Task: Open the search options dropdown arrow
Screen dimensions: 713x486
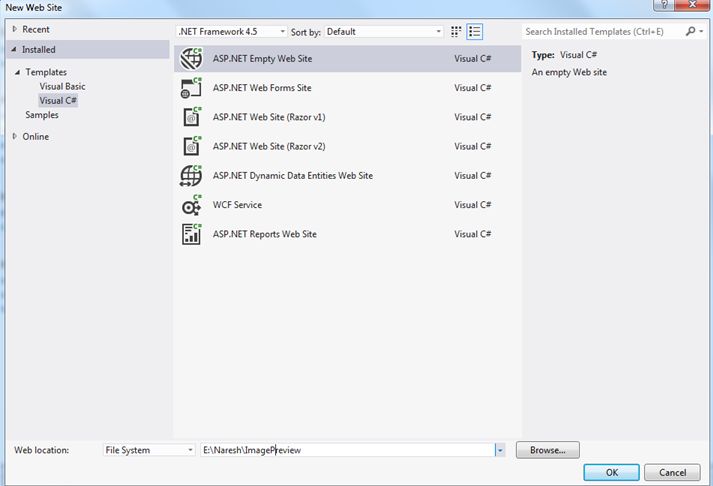Action: [x=701, y=31]
